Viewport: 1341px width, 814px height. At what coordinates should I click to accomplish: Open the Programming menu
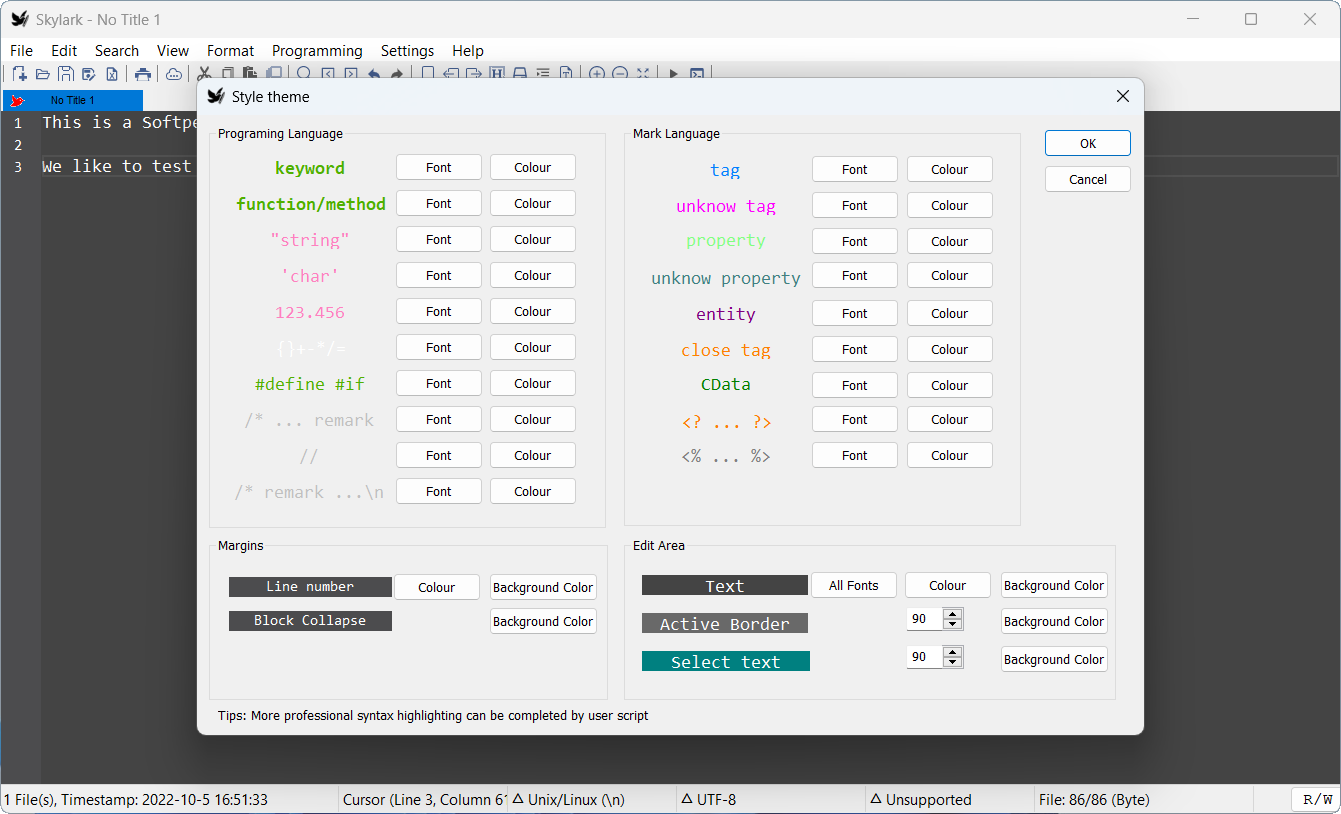(317, 51)
